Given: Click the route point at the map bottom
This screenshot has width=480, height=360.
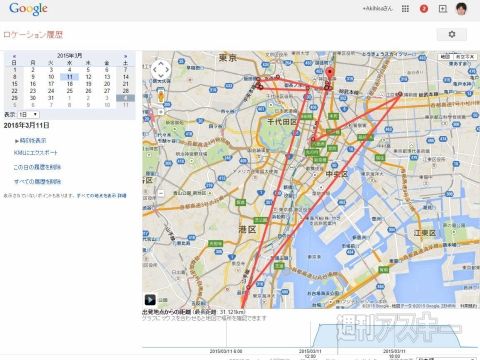Looking at the screenshot, I should 248,287.
